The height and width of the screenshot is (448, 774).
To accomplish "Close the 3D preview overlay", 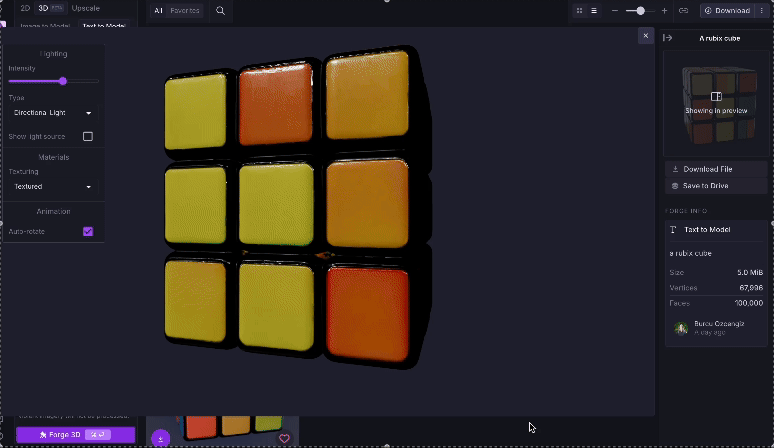I will pyautogui.click(x=646, y=36).
